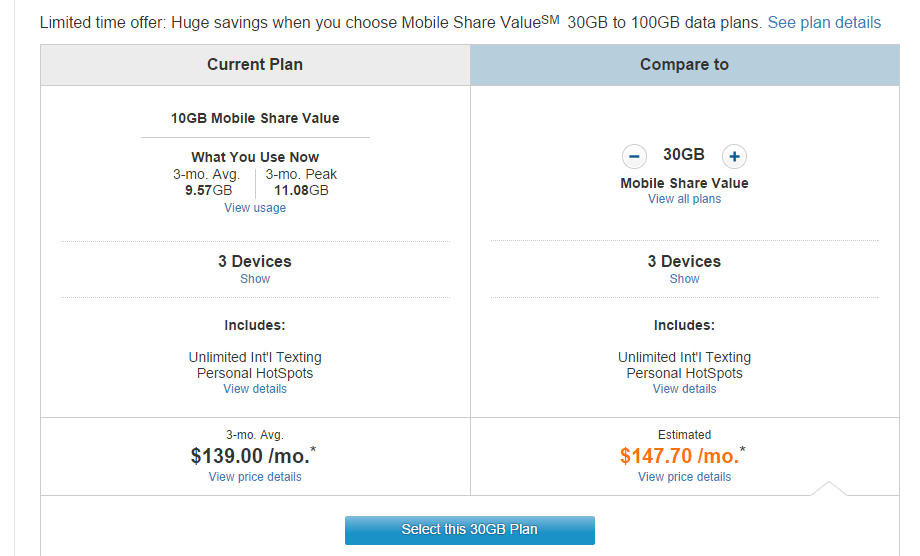Select the Current Plan column header

(x=255, y=65)
